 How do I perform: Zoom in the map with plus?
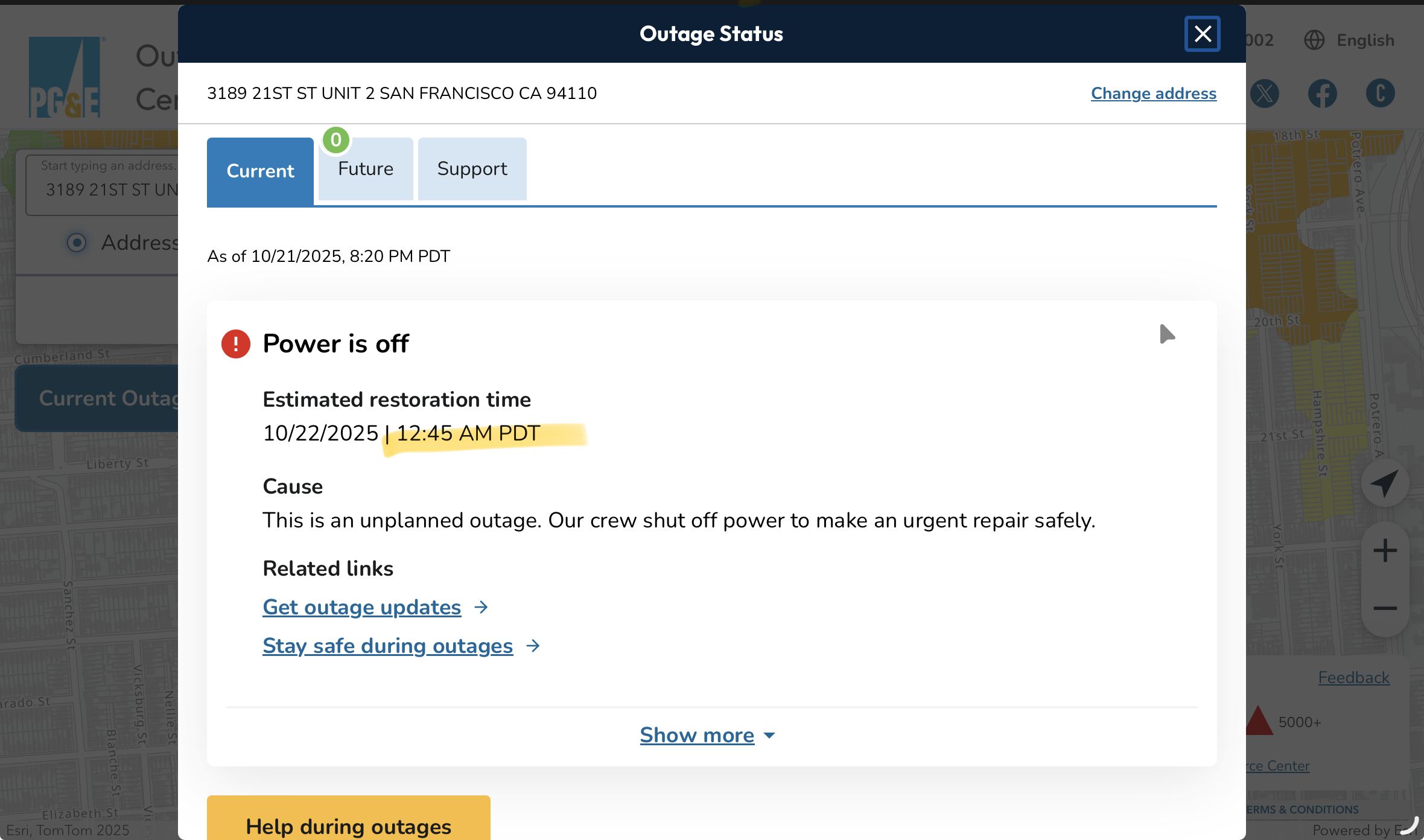click(1385, 550)
